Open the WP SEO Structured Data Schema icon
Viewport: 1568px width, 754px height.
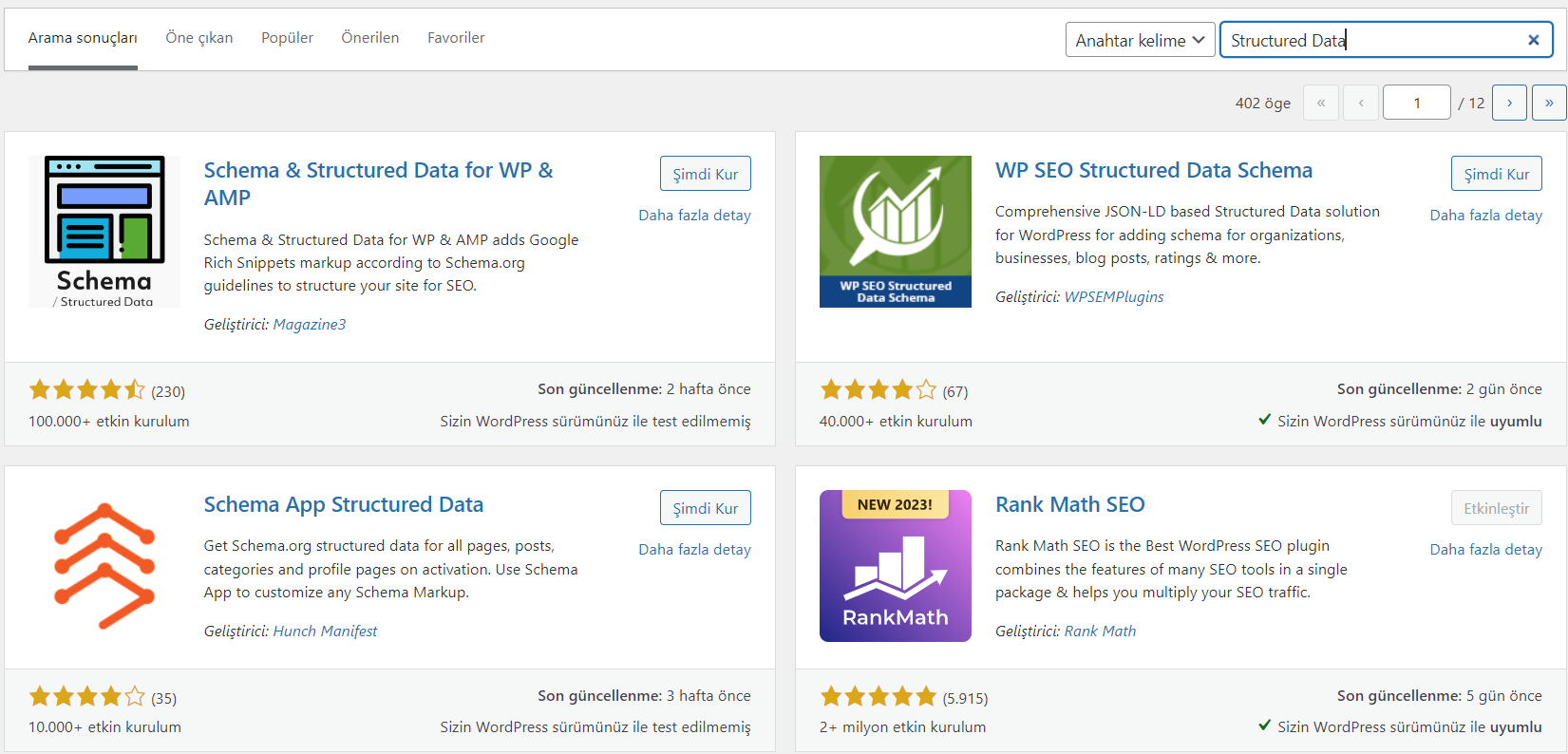896,232
